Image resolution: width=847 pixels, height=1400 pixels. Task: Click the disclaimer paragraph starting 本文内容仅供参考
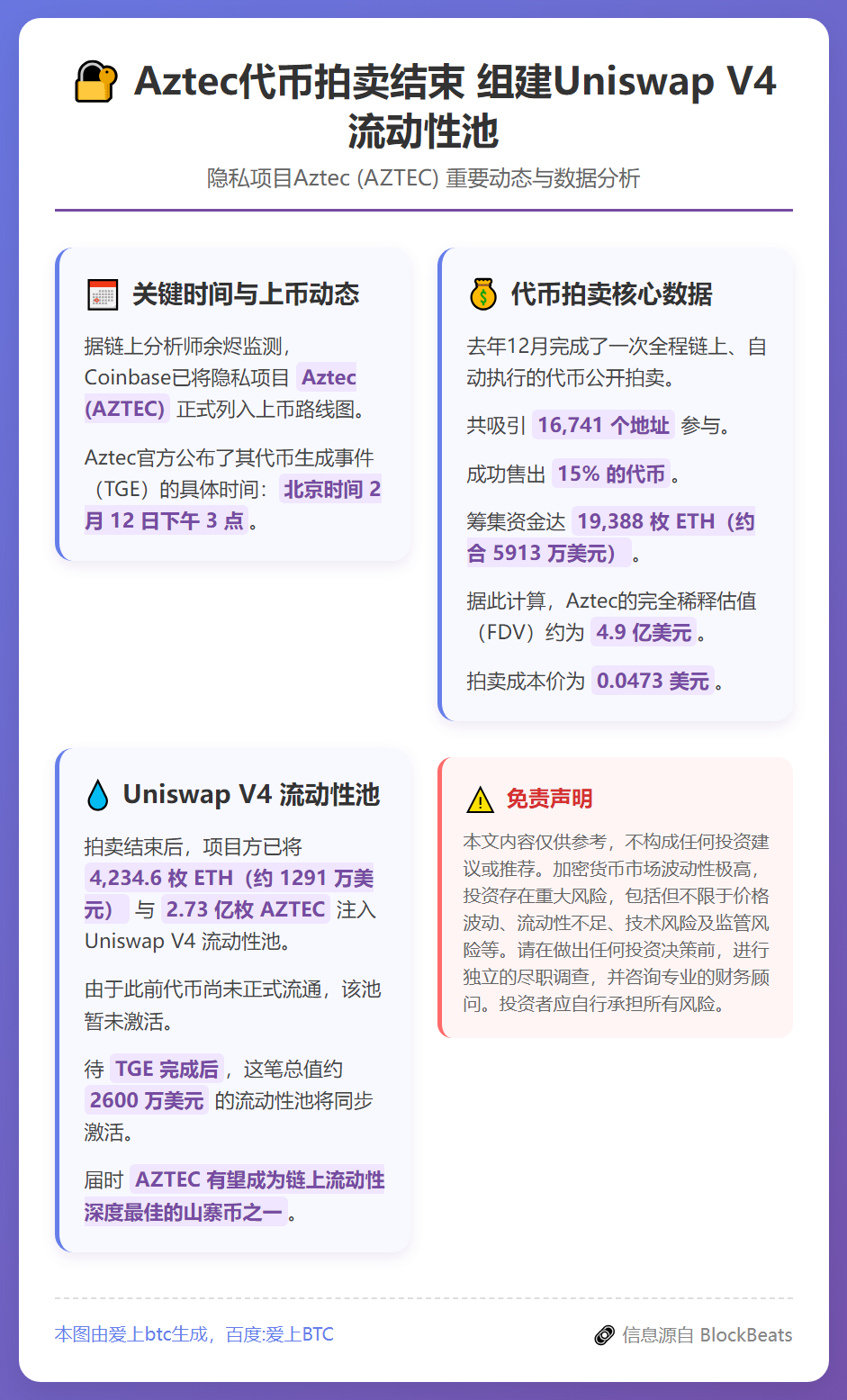coord(617,923)
